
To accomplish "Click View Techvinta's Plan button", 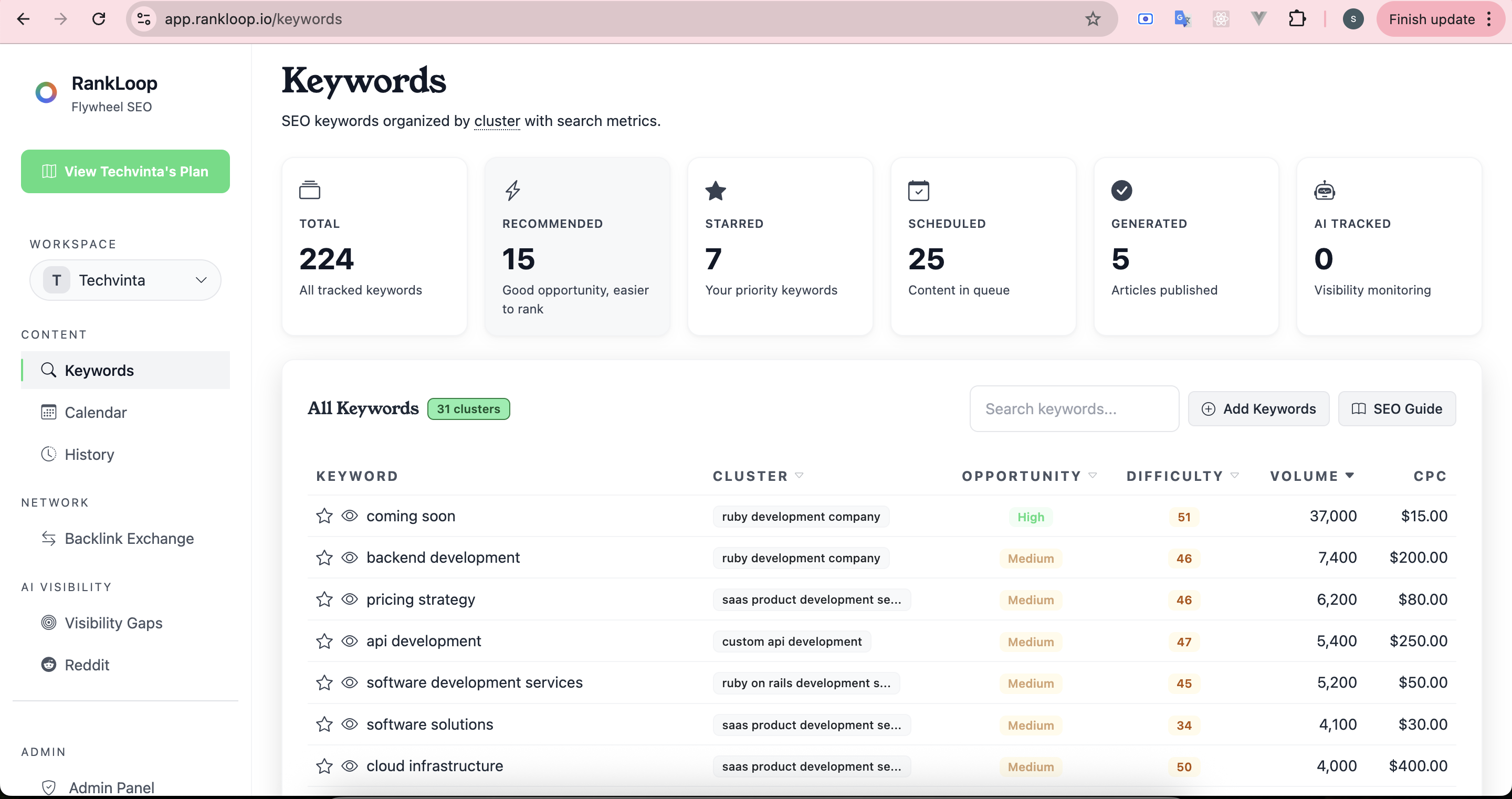I will (x=125, y=172).
